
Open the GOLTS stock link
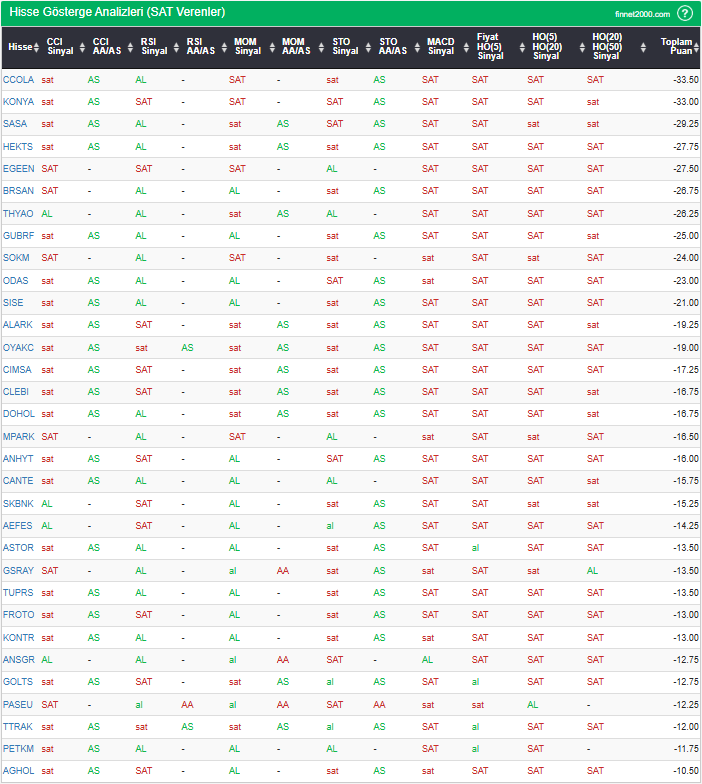(18, 682)
